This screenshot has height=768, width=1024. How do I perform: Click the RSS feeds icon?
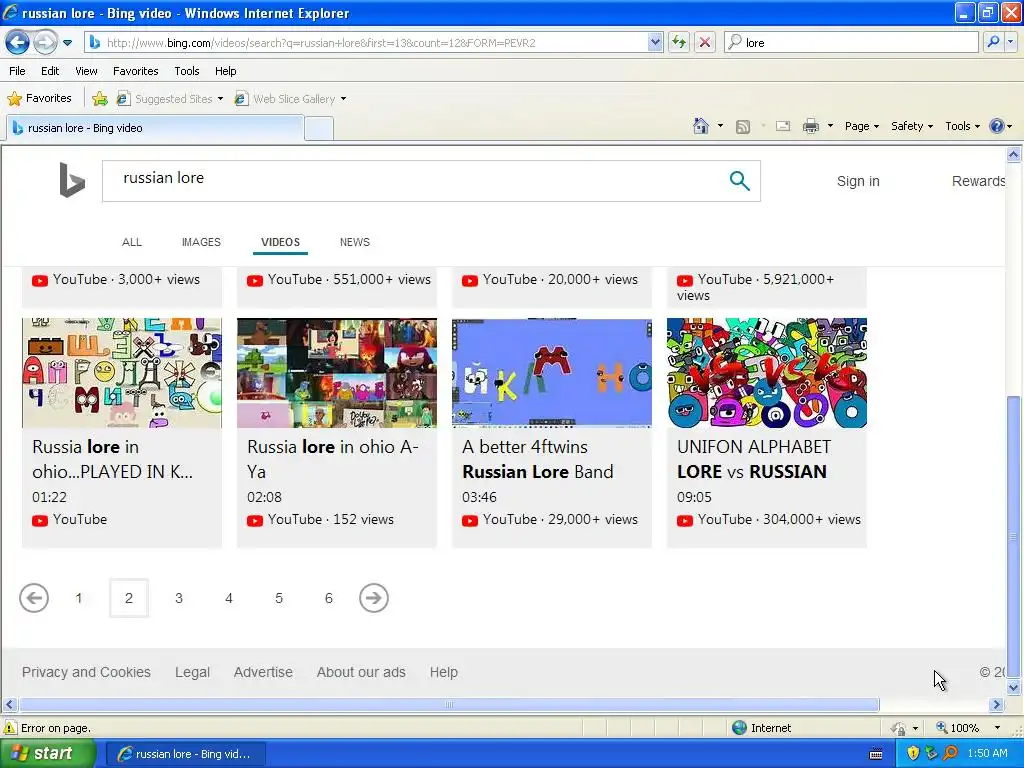pos(743,127)
